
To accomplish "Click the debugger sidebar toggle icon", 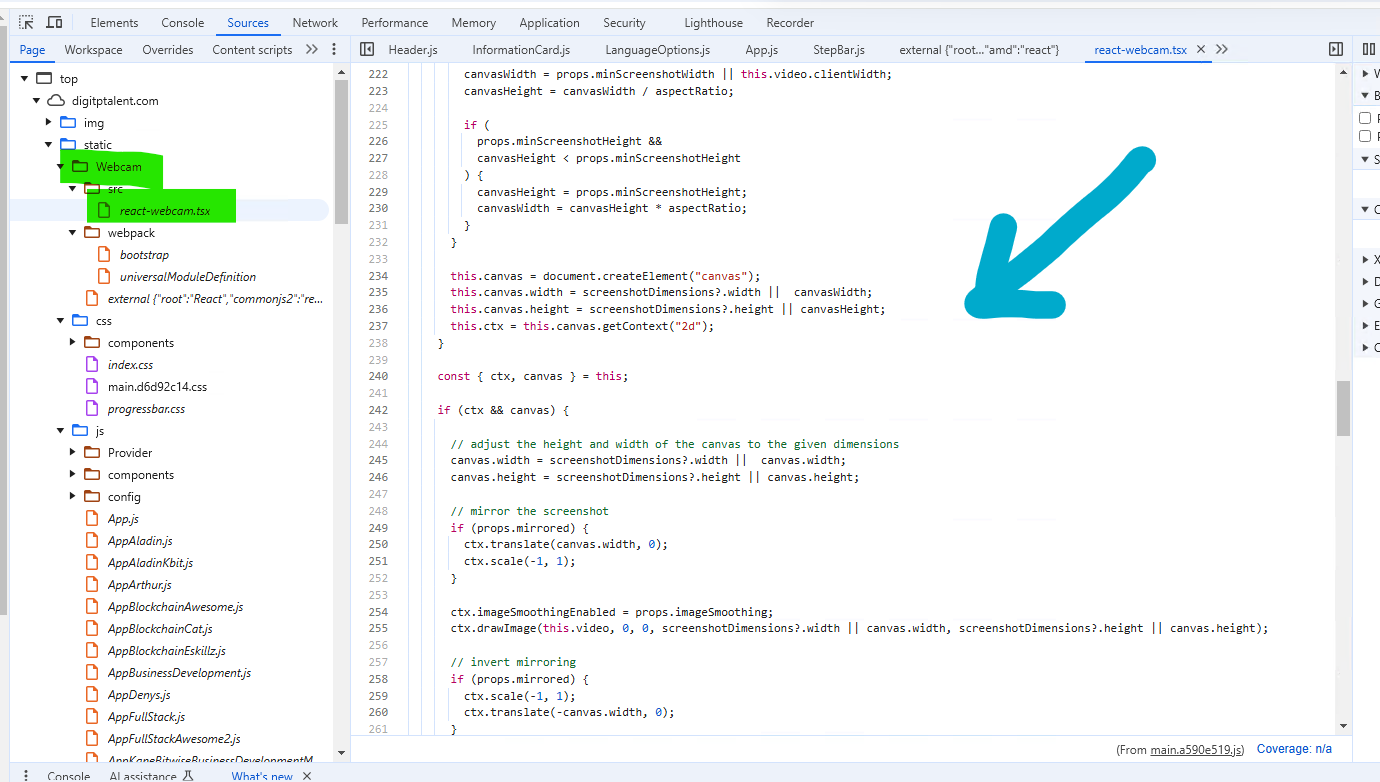I will click(1335, 49).
